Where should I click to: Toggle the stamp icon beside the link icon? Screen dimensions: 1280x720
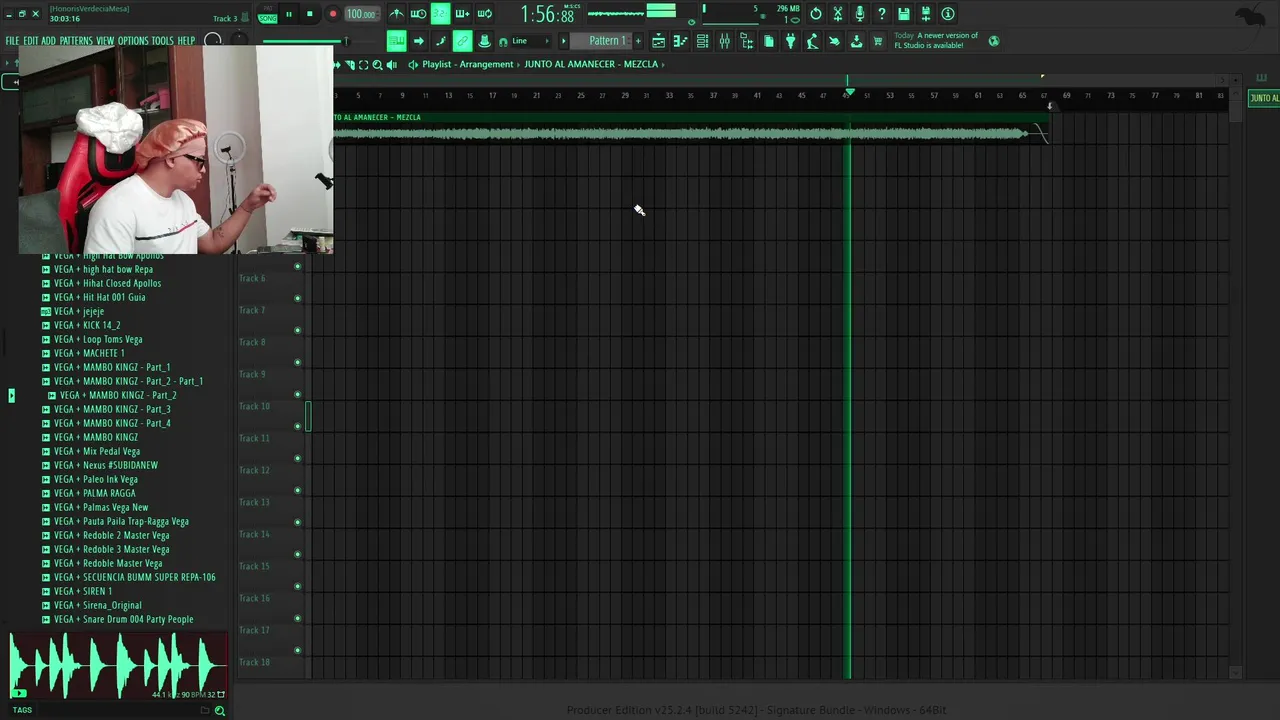(484, 41)
